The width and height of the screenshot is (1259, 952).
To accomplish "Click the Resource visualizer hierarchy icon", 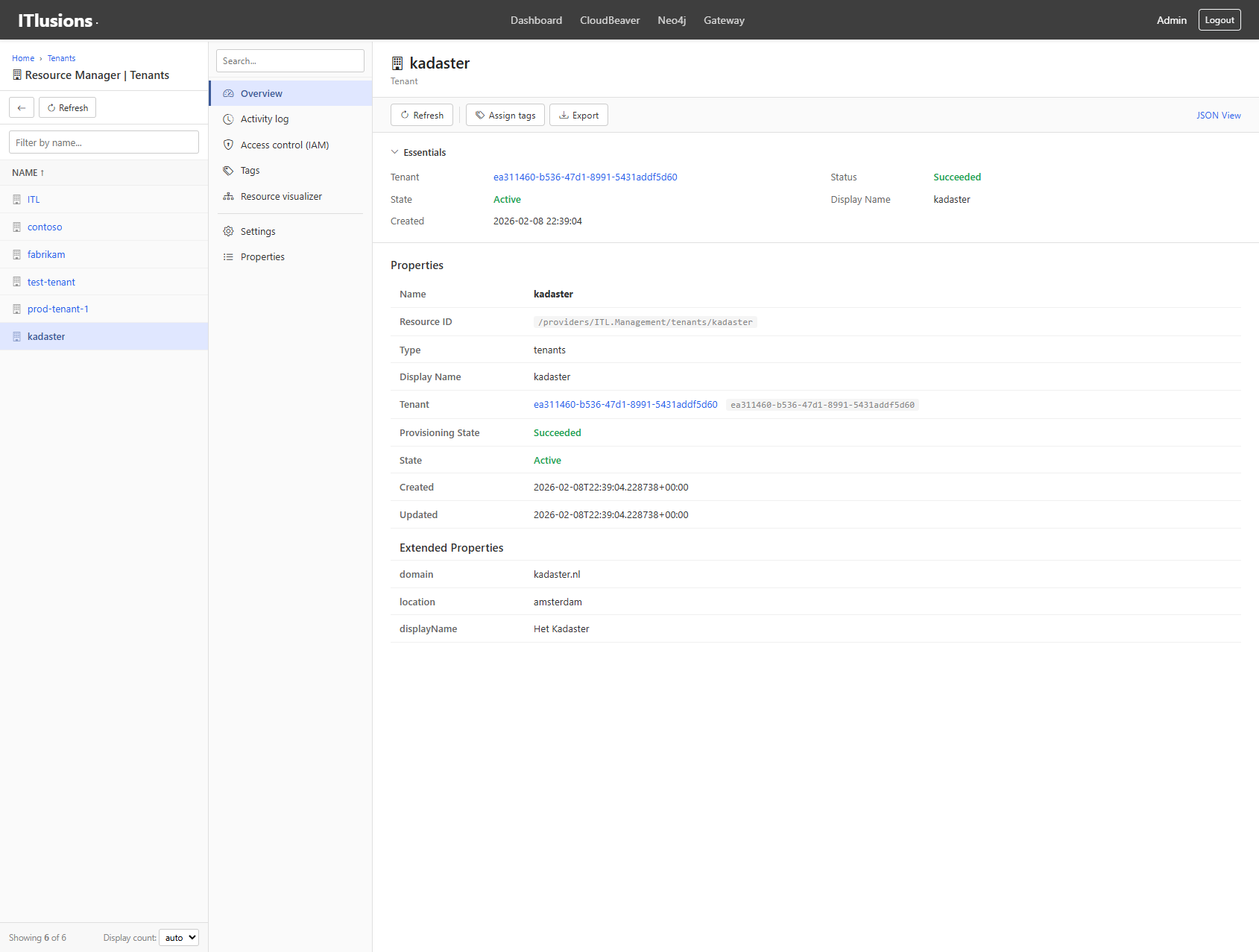I will (x=228, y=197).
